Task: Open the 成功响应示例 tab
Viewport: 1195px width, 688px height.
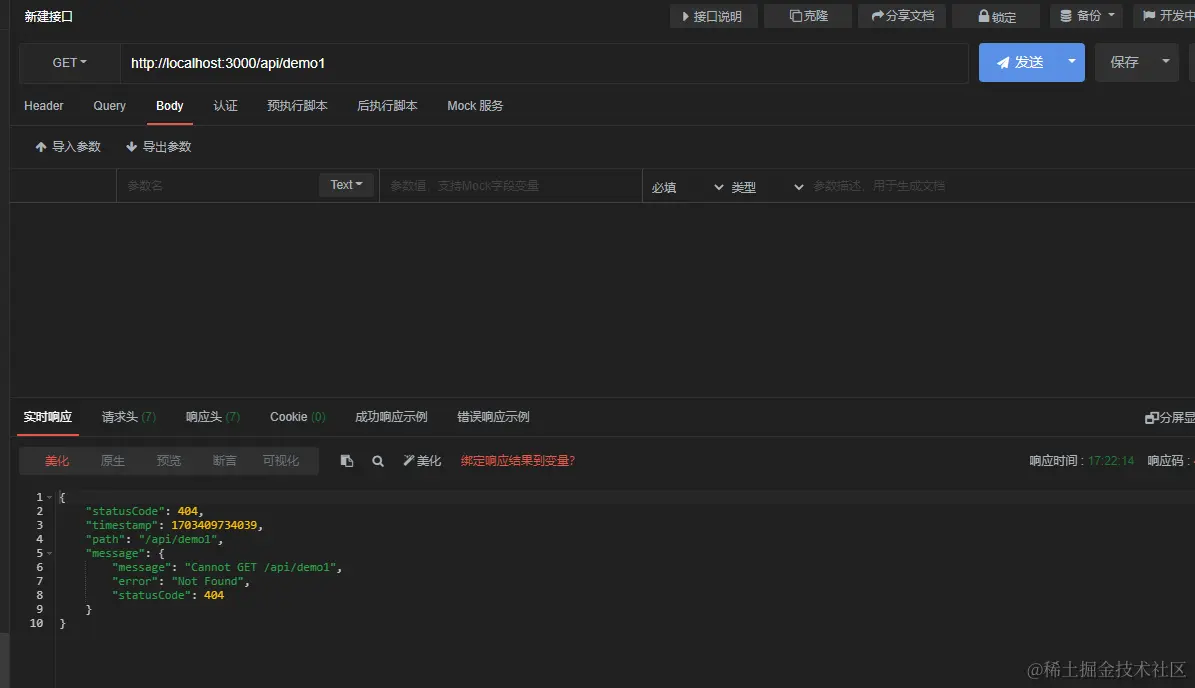Action: [391, 417]
